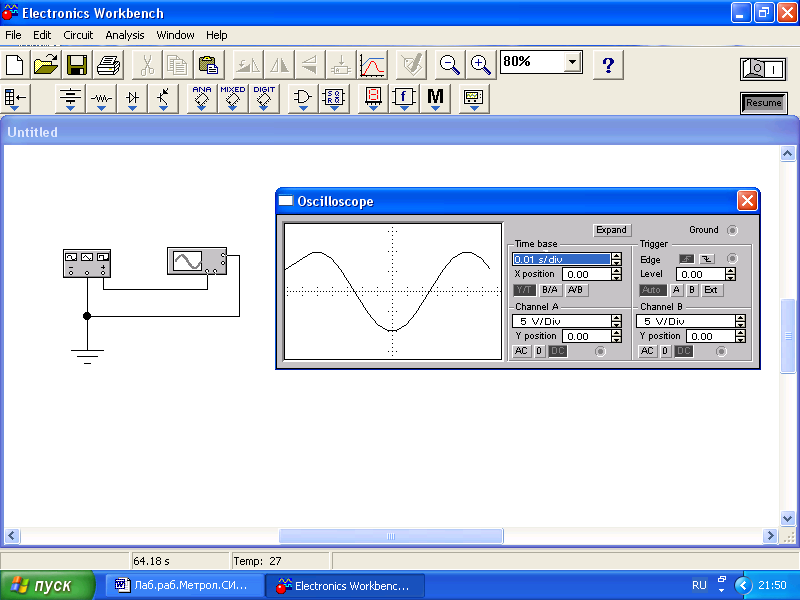This screenshot has width=800, height=600.
Task: Zoom in the circuit view
Action: pyautogui.click(x=481, y=65)
